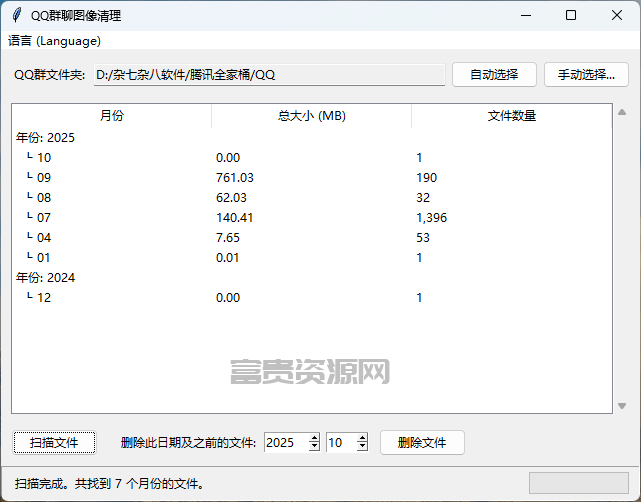Maximize the QQ群聊图像清理 window

[571, 16]
